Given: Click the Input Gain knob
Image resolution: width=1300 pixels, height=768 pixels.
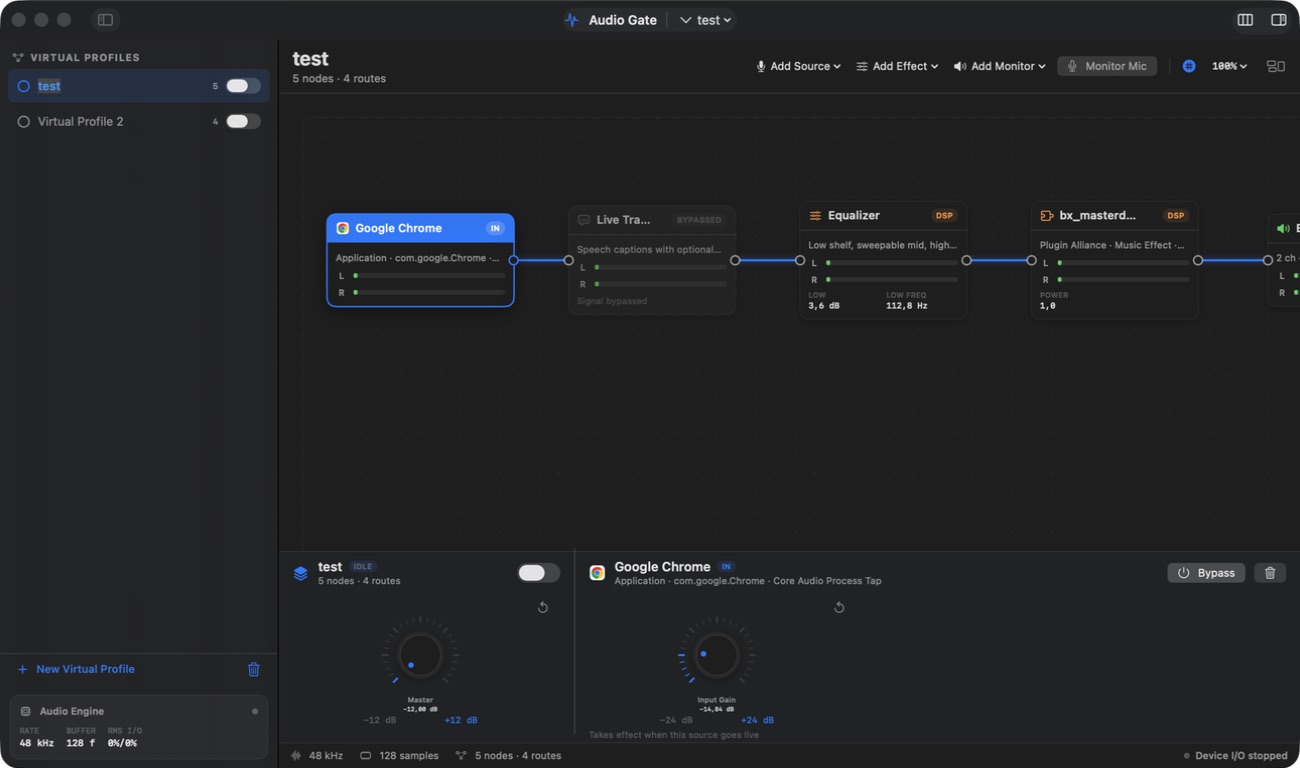Looking at the screenshot, I should coord(716,656).
